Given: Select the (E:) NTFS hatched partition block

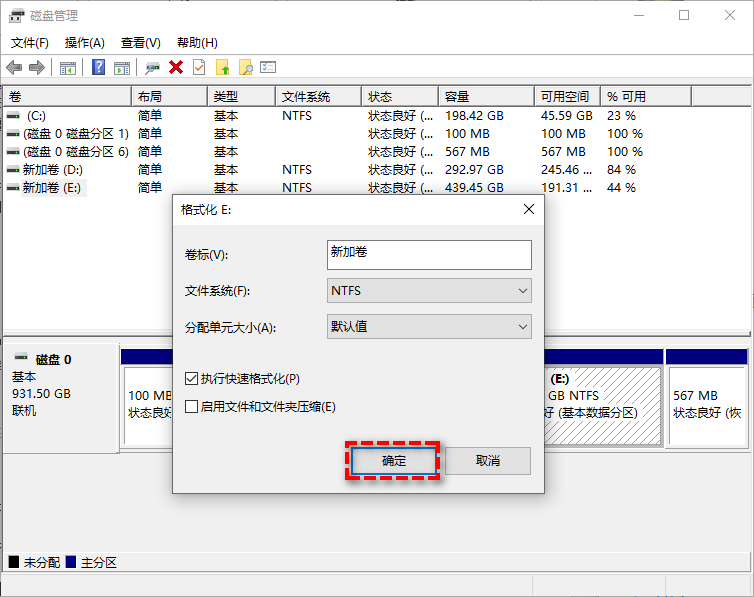Looking at the screenshot, I should (602, 406).
